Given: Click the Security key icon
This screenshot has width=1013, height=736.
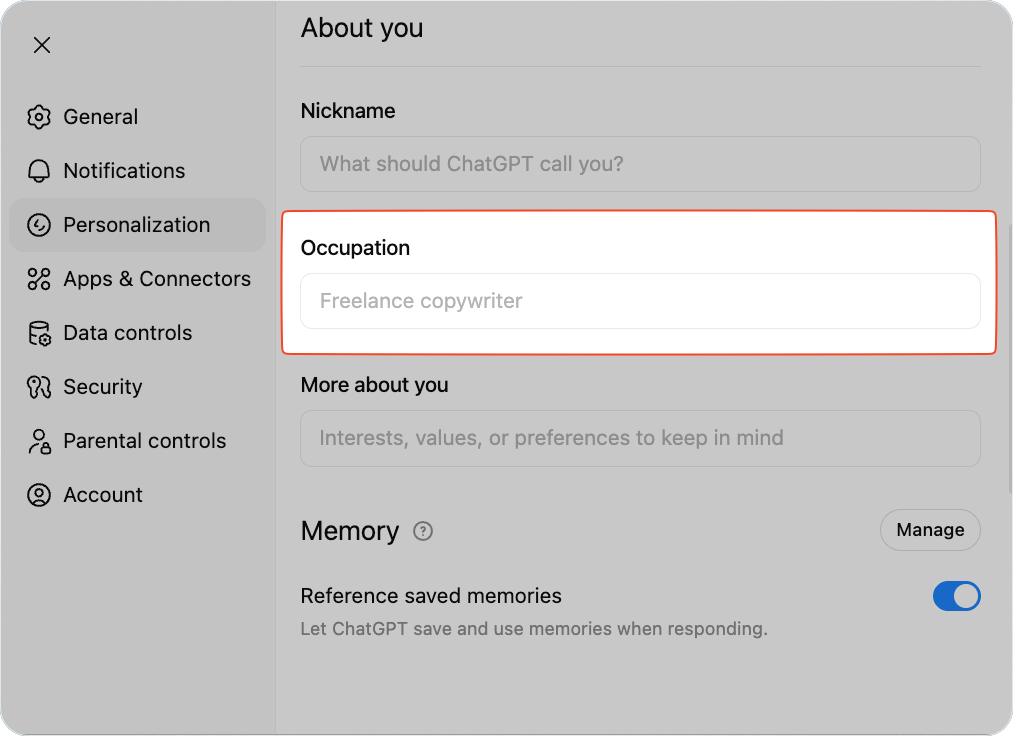Looking at the screenshot, I should click(x=39, y=387).
